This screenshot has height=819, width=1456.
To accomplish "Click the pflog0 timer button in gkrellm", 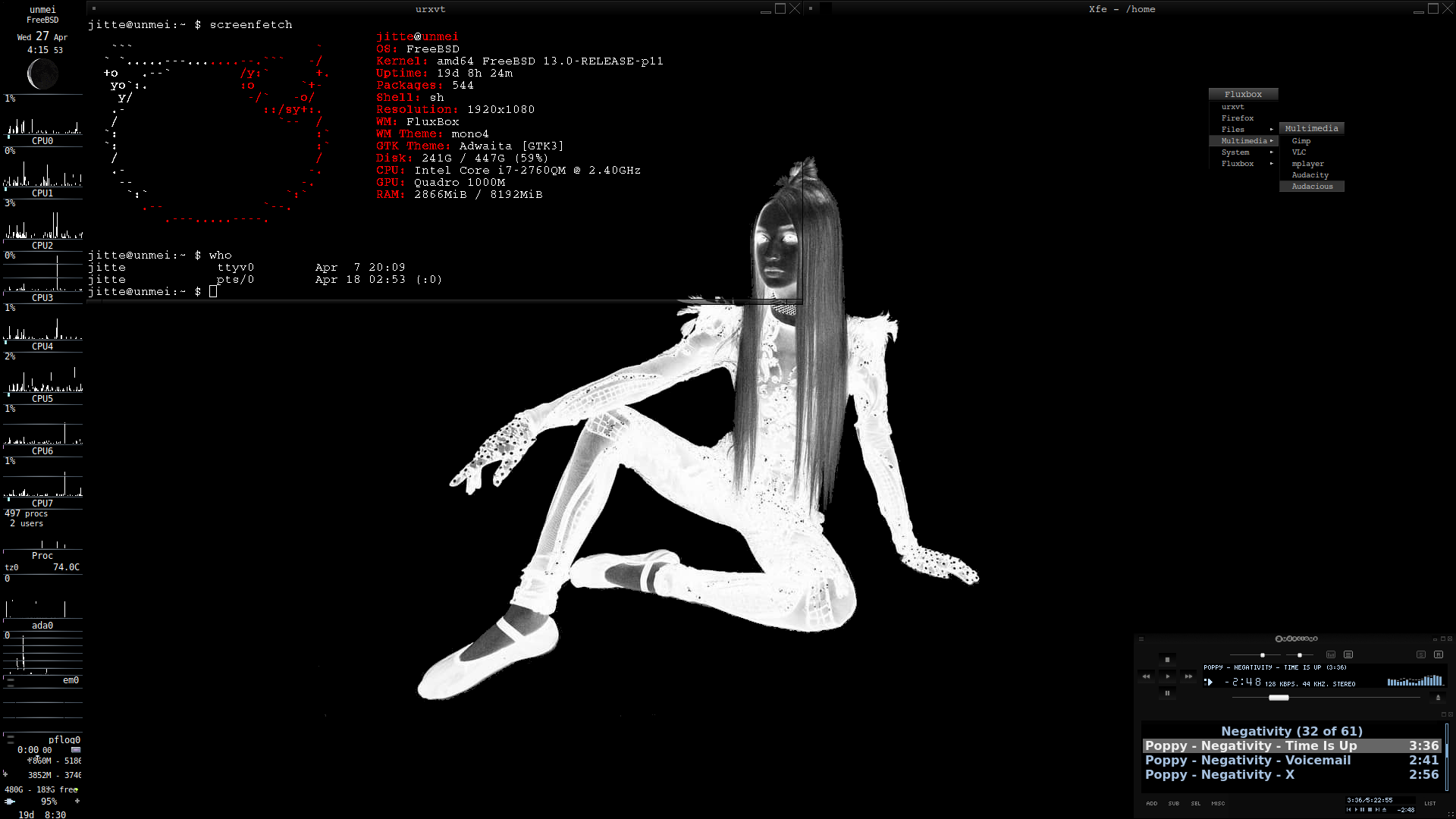I will click(75, 750).
